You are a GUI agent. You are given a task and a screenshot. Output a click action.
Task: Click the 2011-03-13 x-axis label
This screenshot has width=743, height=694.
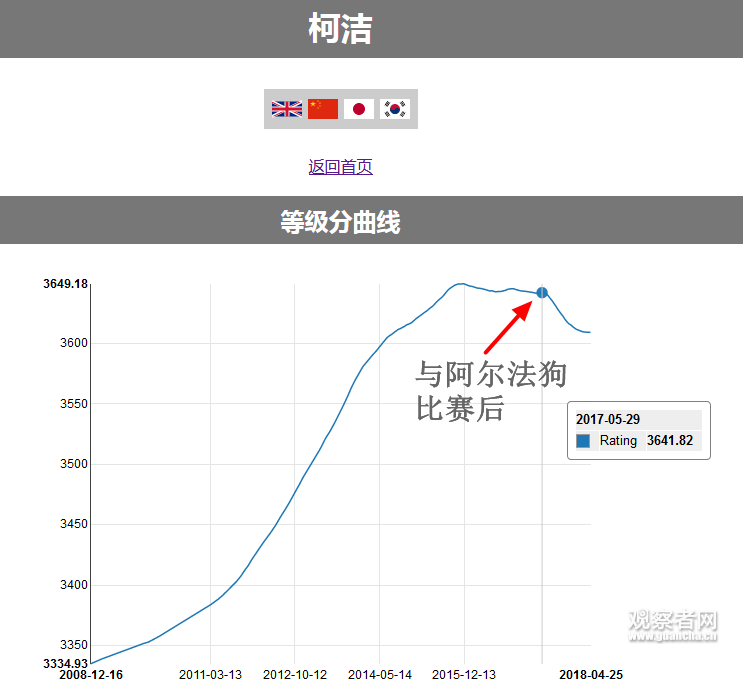pos(210,675)
